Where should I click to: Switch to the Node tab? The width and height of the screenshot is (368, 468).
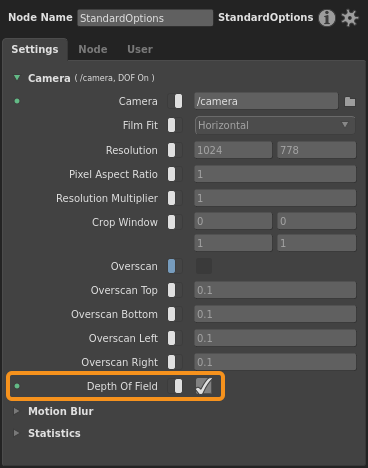coord(93,49)
